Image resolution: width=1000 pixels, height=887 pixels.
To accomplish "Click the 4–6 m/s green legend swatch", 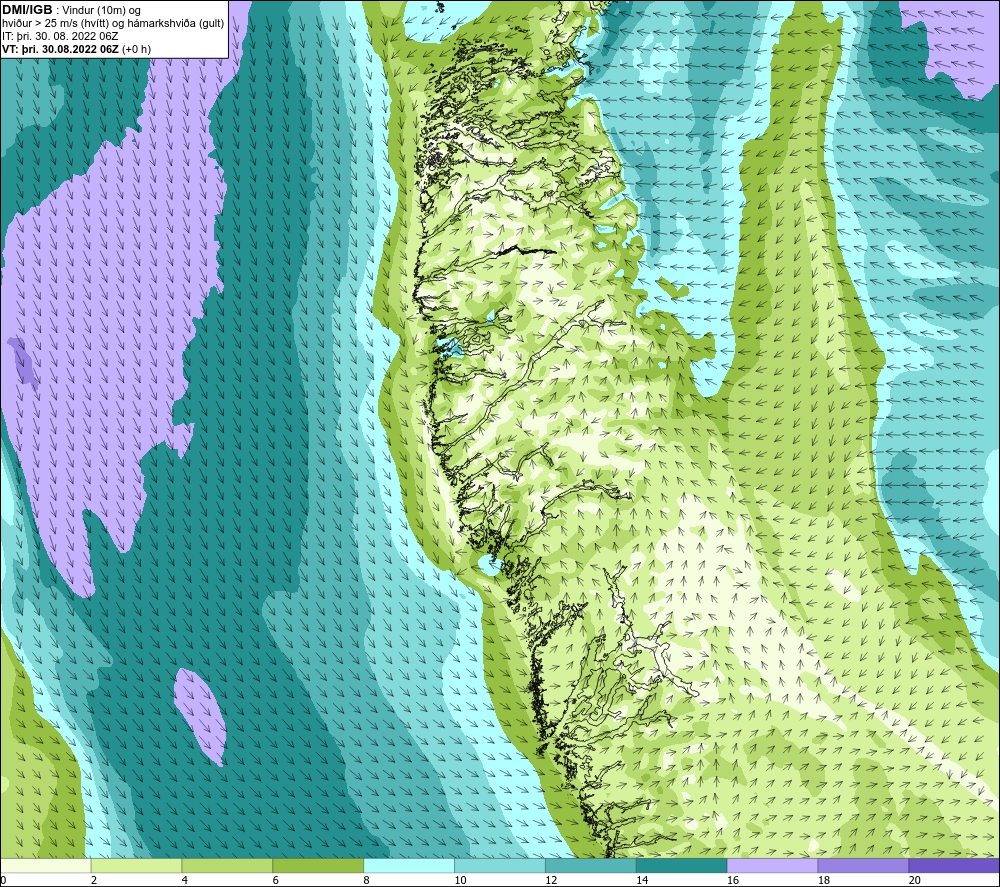I will [x=227, y=865].
